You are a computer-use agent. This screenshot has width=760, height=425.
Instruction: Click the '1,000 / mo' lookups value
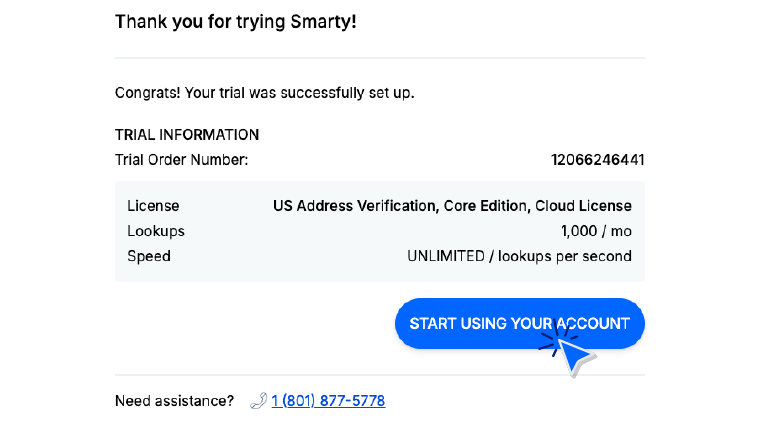pyautogui.click(x=596, y=231)
